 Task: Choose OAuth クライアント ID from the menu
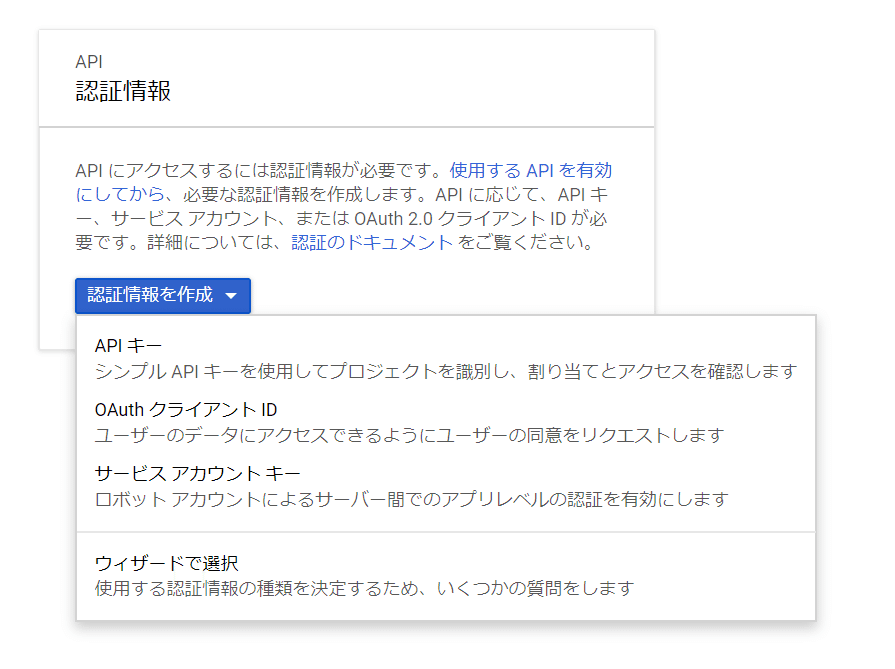pos(446,422)
